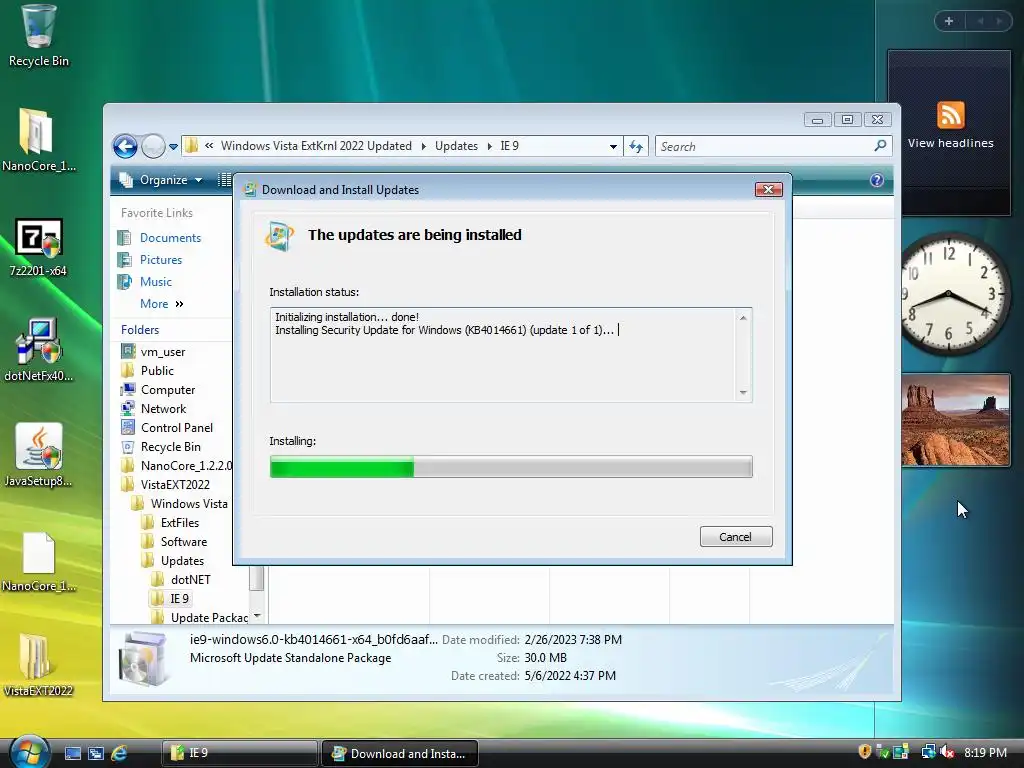Open Documents in Favorite Links
Image resolution: width=1024 pixels, height=768 pixels.
coord(170,238)
